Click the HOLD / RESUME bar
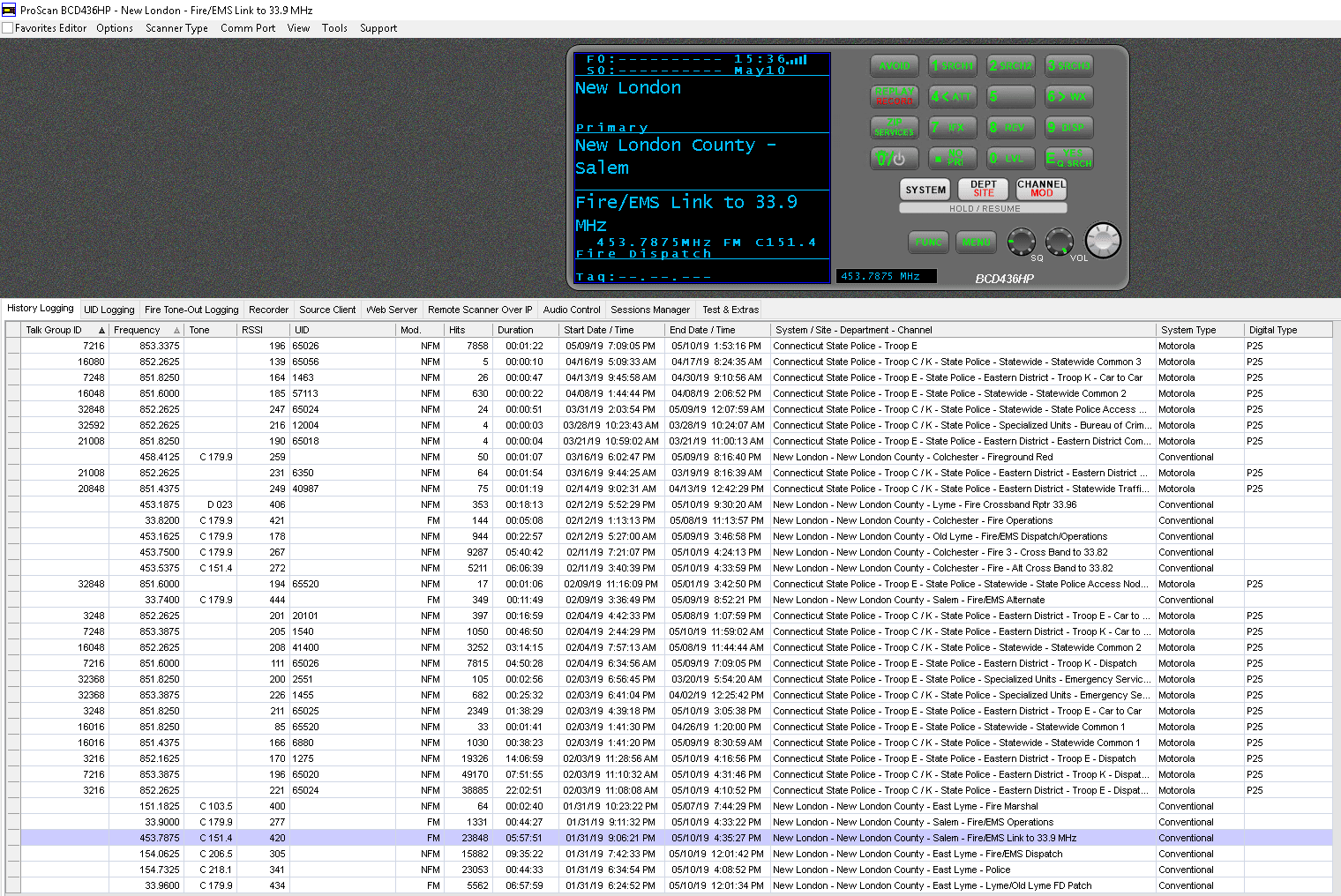Screen dimensions: 1341x896 click(x=984, y=209)
